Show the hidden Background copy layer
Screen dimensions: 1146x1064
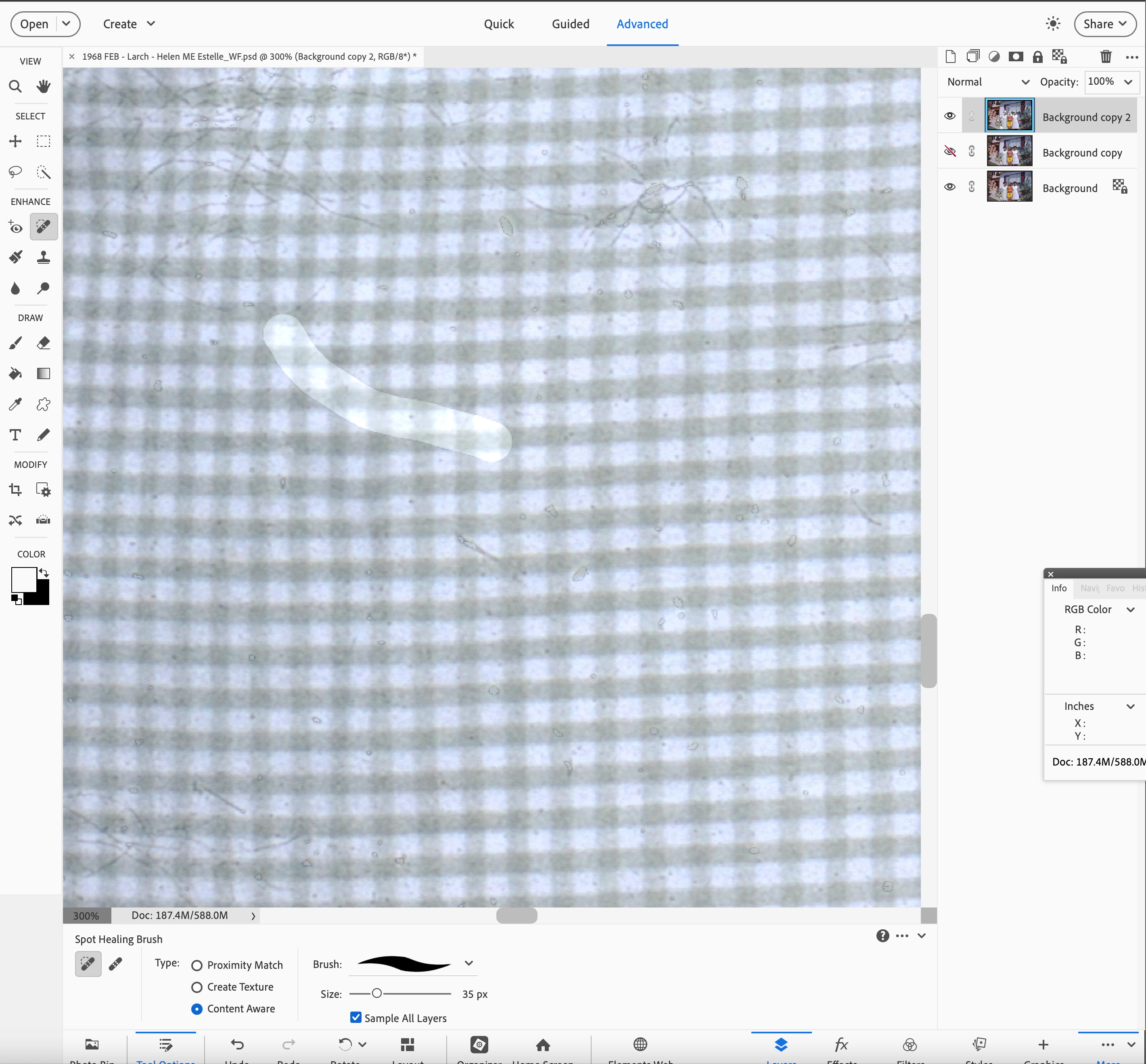coord(949,151)
